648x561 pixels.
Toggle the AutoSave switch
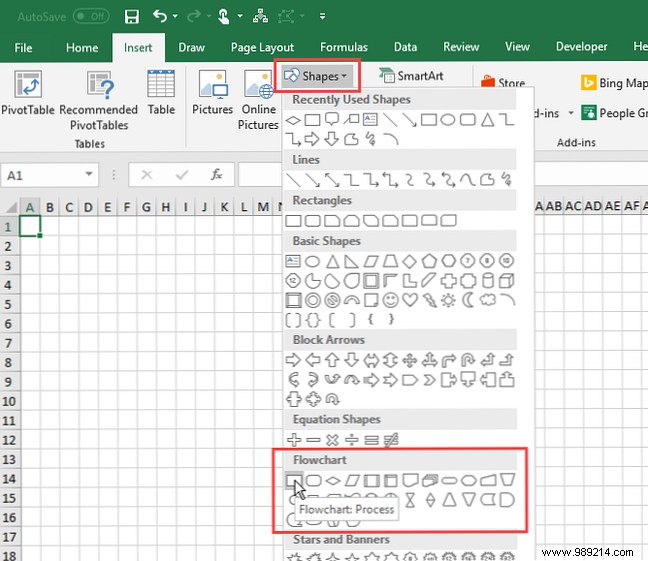pyautogui.click(x=91, y=17)
